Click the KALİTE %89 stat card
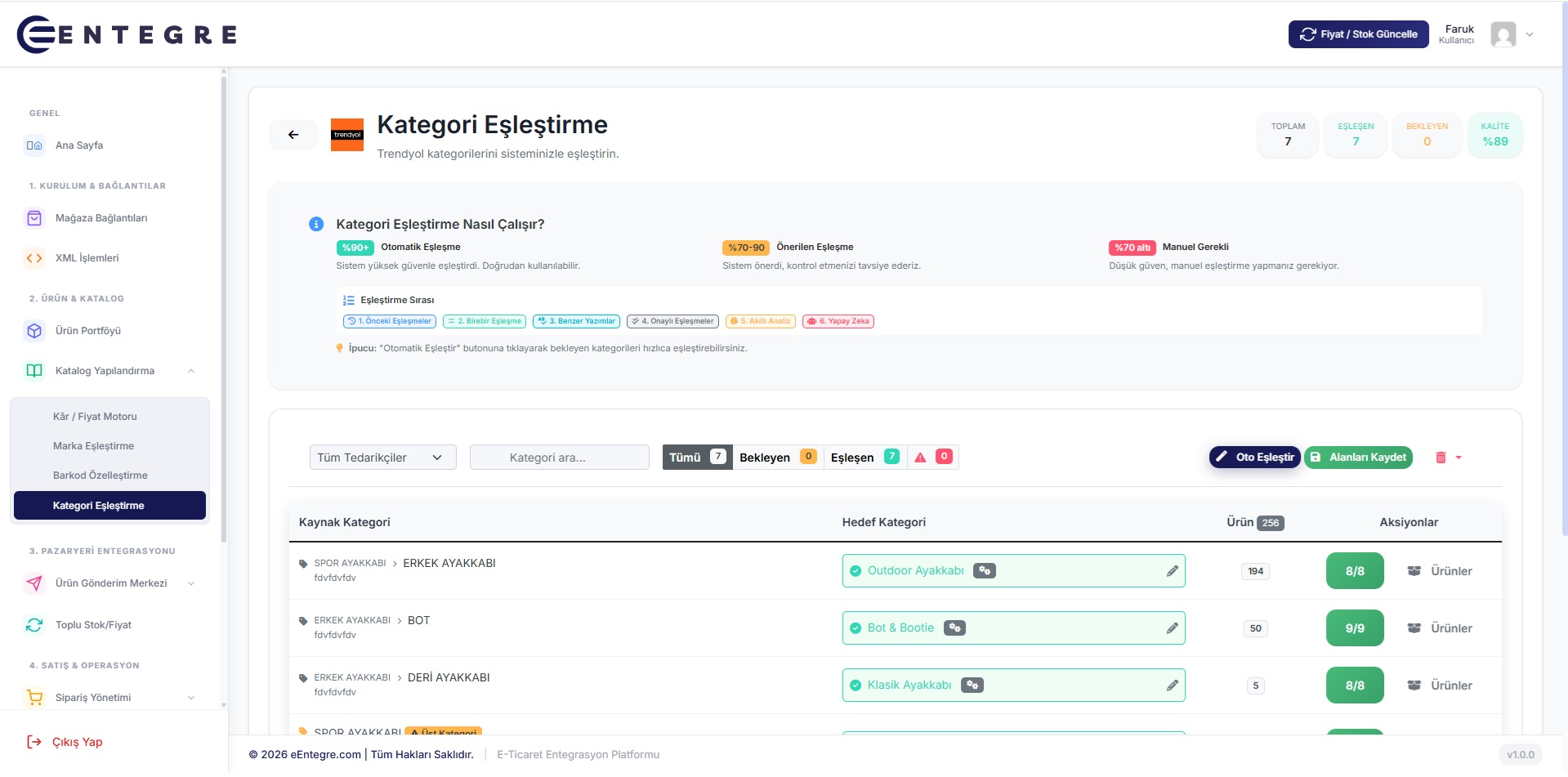 click(1494, 135)
